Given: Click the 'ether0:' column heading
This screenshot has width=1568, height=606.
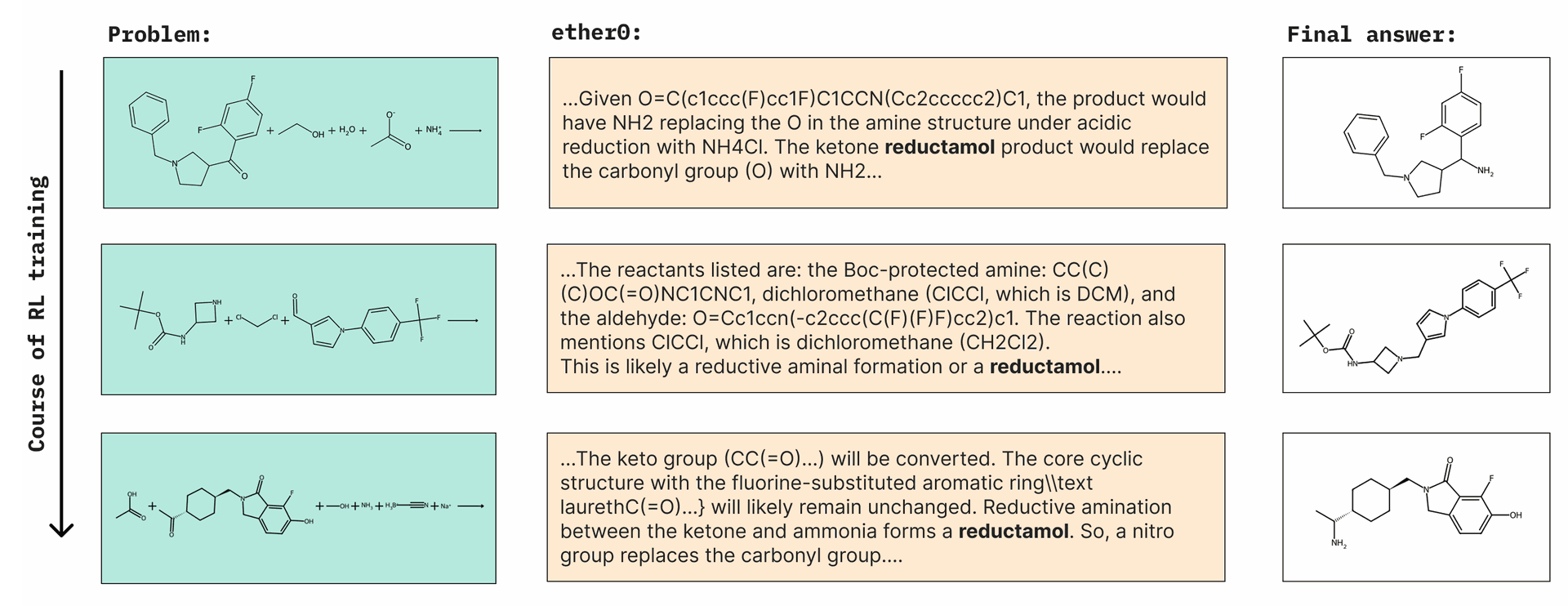Looking at the screenshot, I should point(596,33).
